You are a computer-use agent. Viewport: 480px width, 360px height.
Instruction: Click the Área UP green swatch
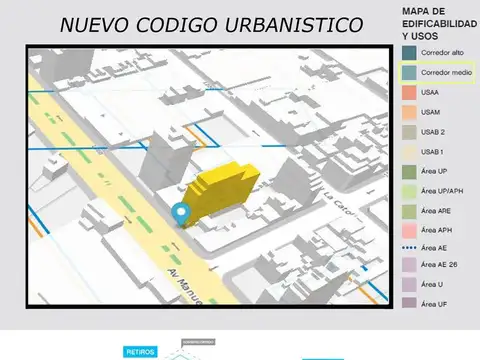pyautogui.click(x=409, y=172)
